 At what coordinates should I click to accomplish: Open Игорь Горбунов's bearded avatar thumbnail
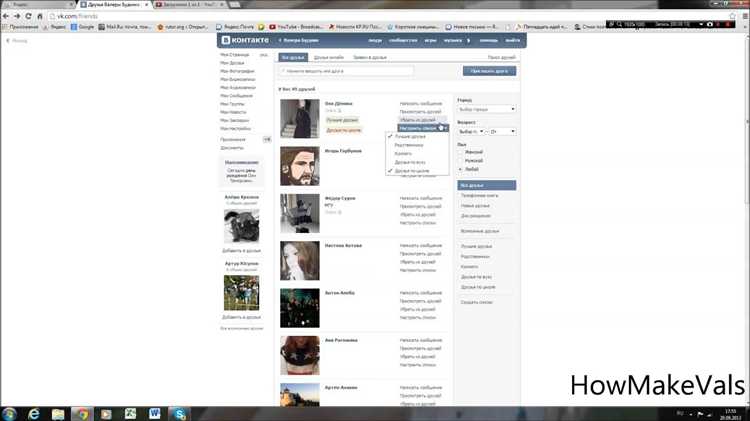click(x=299, y=166)
